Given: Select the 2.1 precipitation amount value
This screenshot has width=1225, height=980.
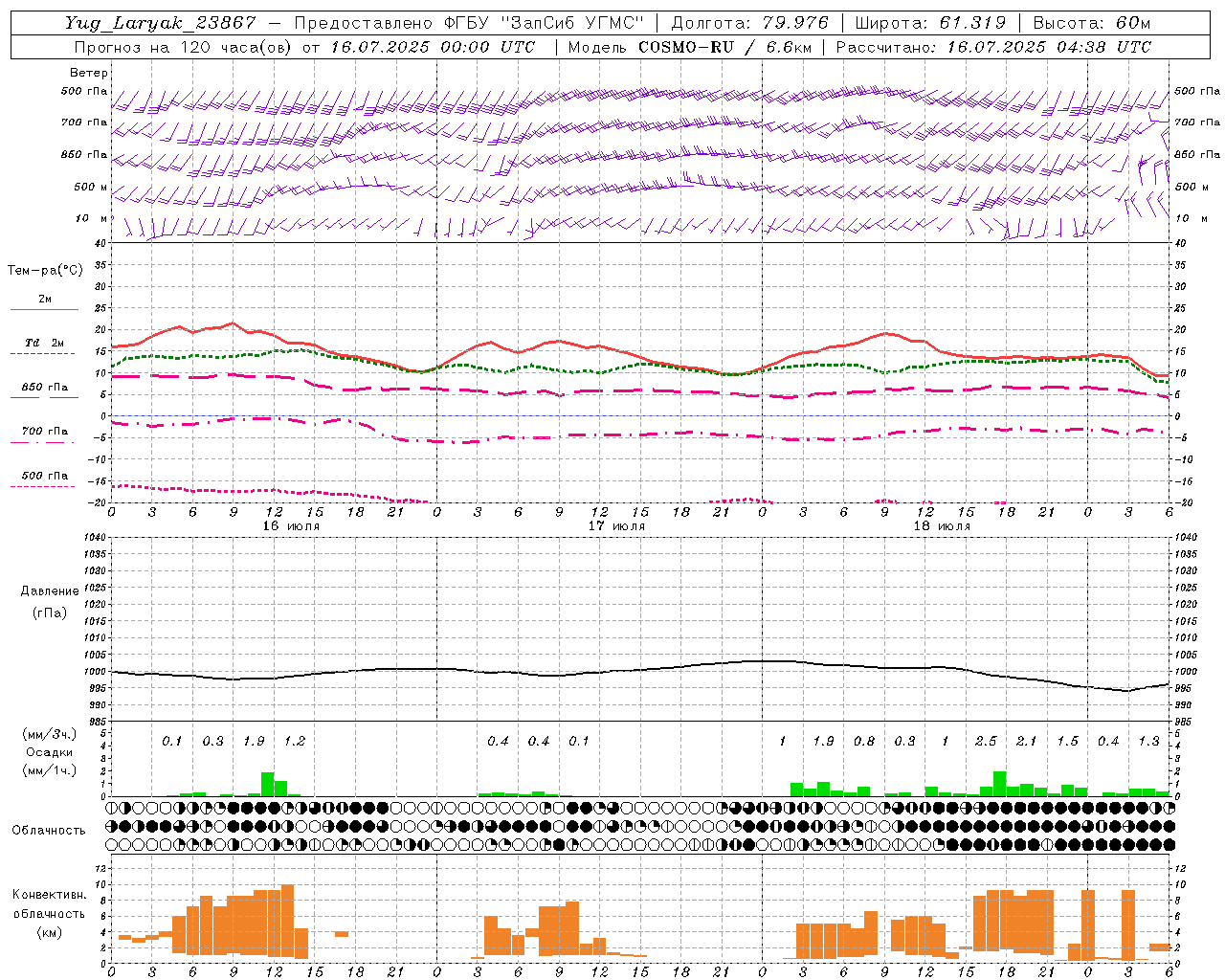Looking at the screenshot, I should (1026, 741).
